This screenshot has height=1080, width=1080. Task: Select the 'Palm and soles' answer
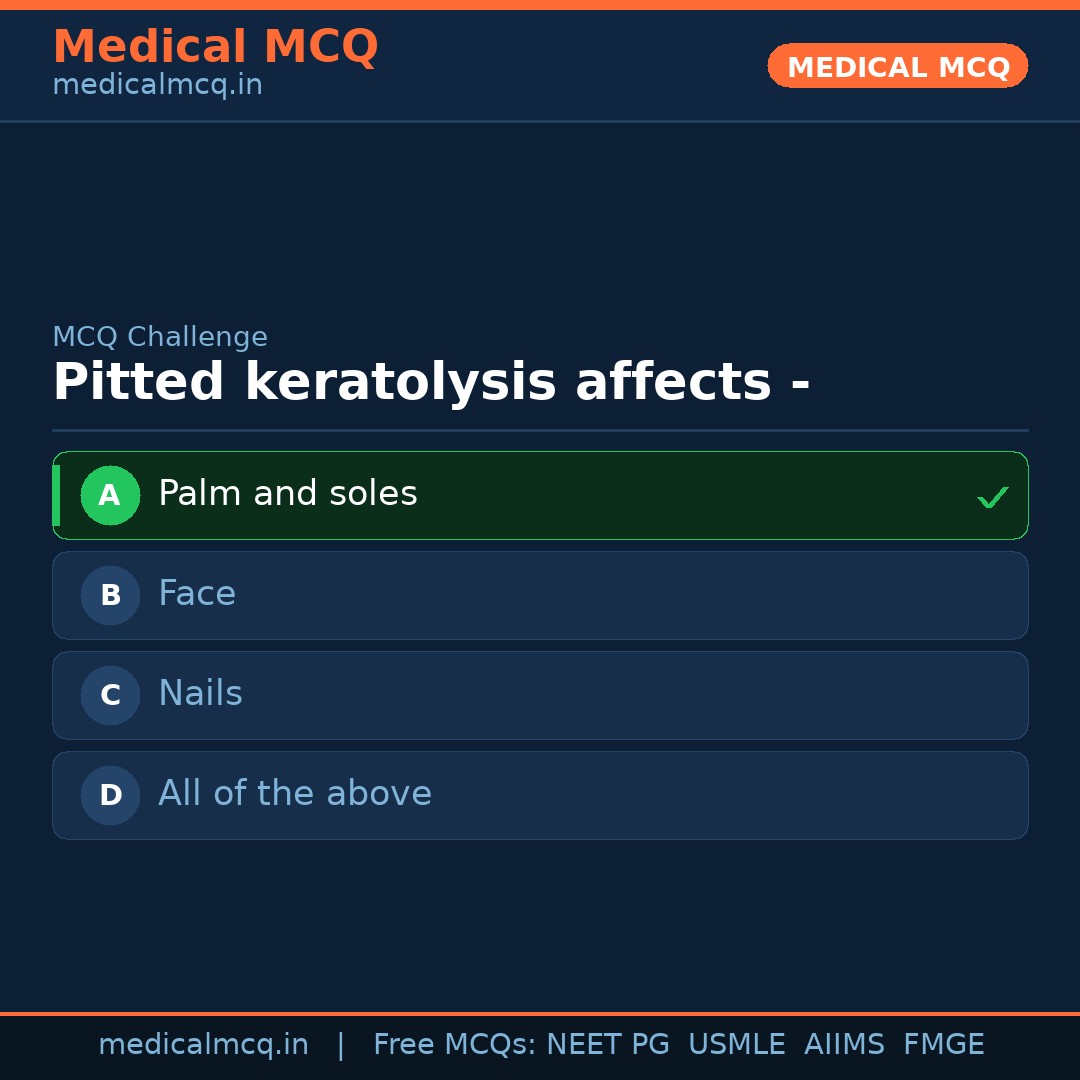(288, 494)
